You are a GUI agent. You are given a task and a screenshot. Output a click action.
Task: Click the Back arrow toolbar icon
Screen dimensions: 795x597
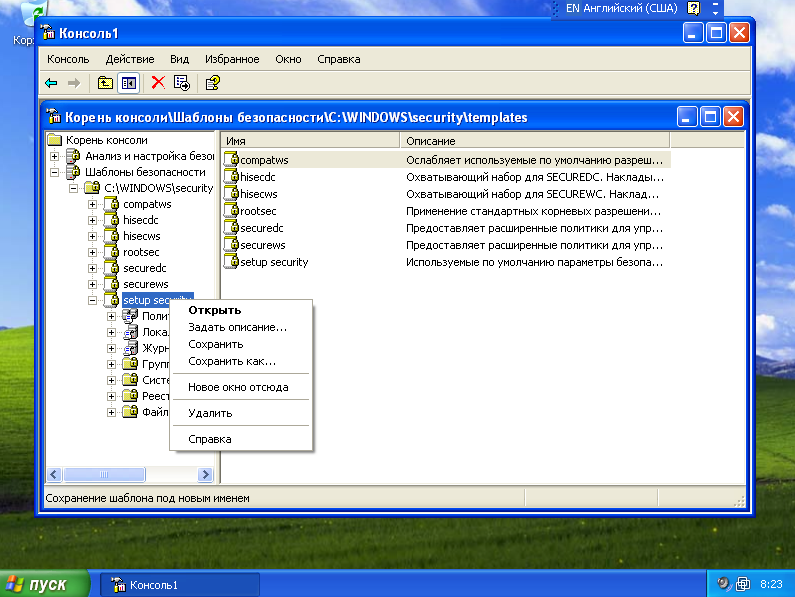(51, 83)
